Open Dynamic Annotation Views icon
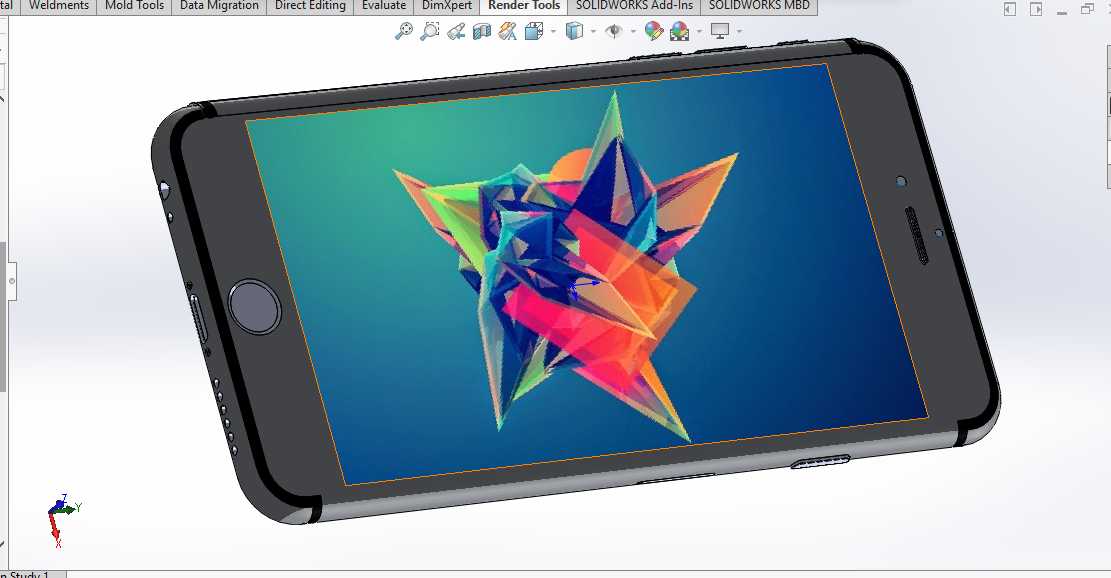Image resolution: width=1111 pixels, height=578 pixels. pos(507,31)
